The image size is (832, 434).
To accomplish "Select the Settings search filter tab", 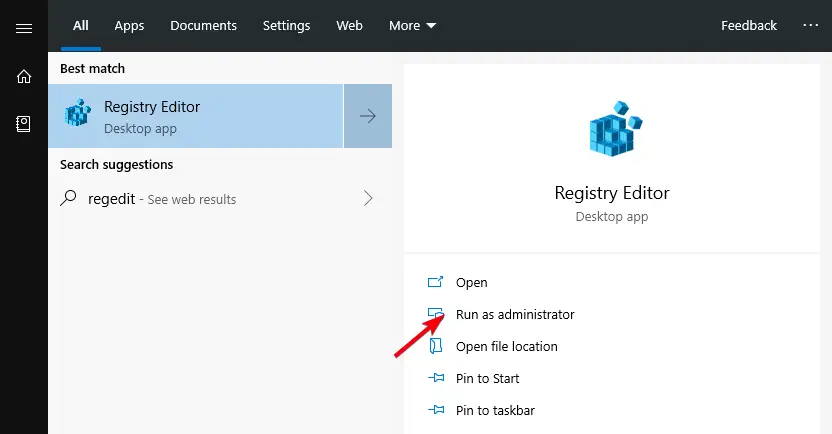I will [x=287, y=26].
